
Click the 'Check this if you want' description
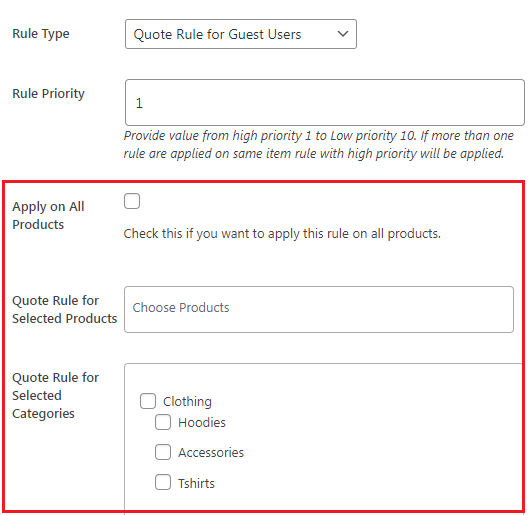282,234
